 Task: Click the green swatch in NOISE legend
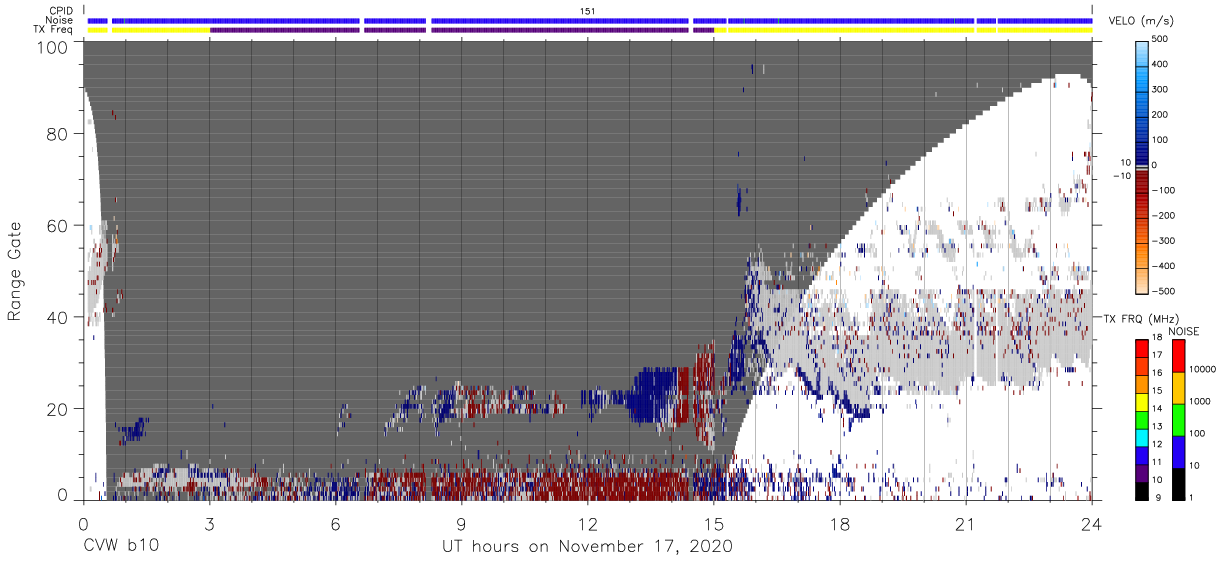[1180, 419]
